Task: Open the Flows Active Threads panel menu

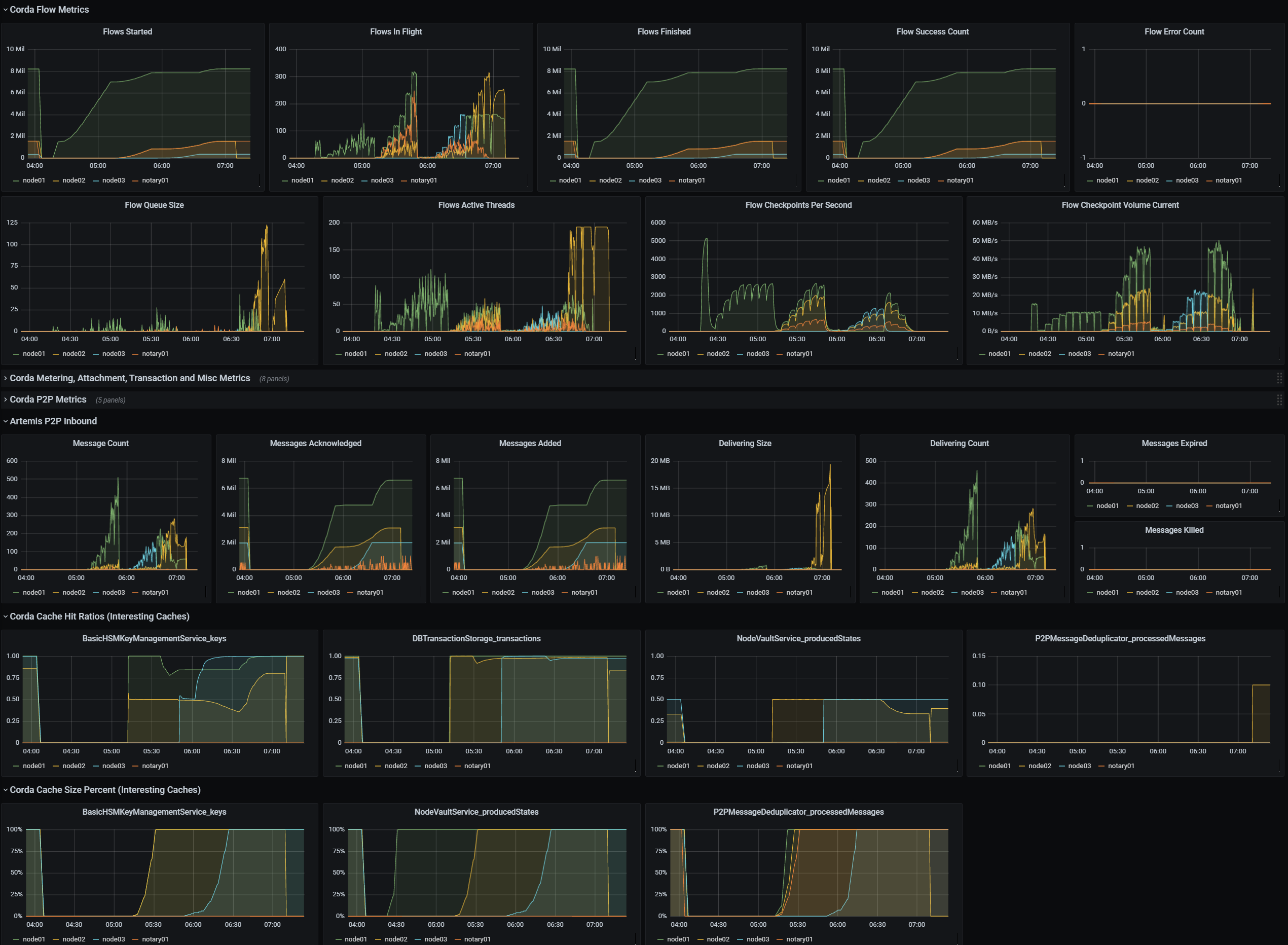Action: [476, 205]
